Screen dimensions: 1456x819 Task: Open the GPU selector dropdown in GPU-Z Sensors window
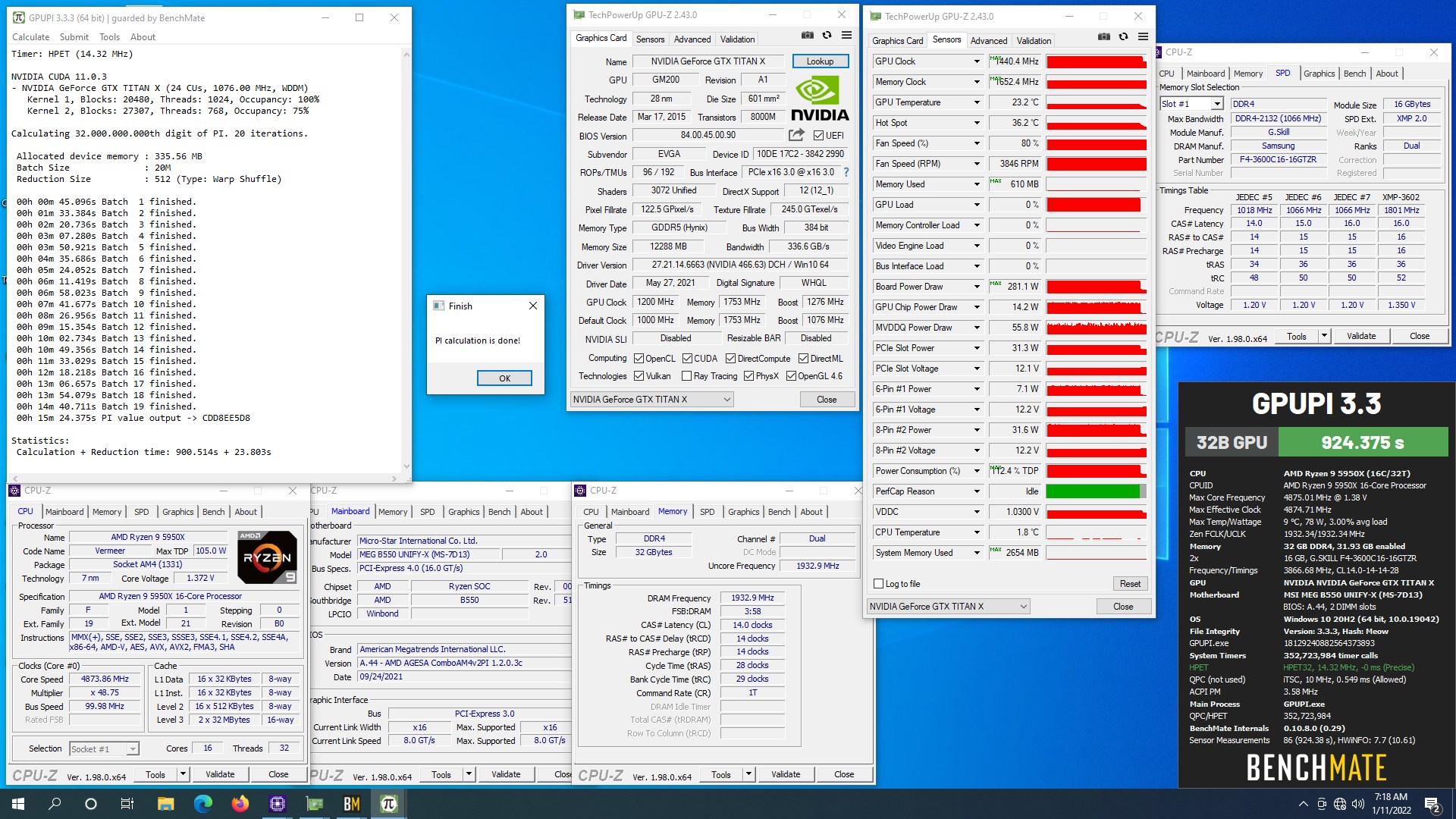click(x=948, y=607)
